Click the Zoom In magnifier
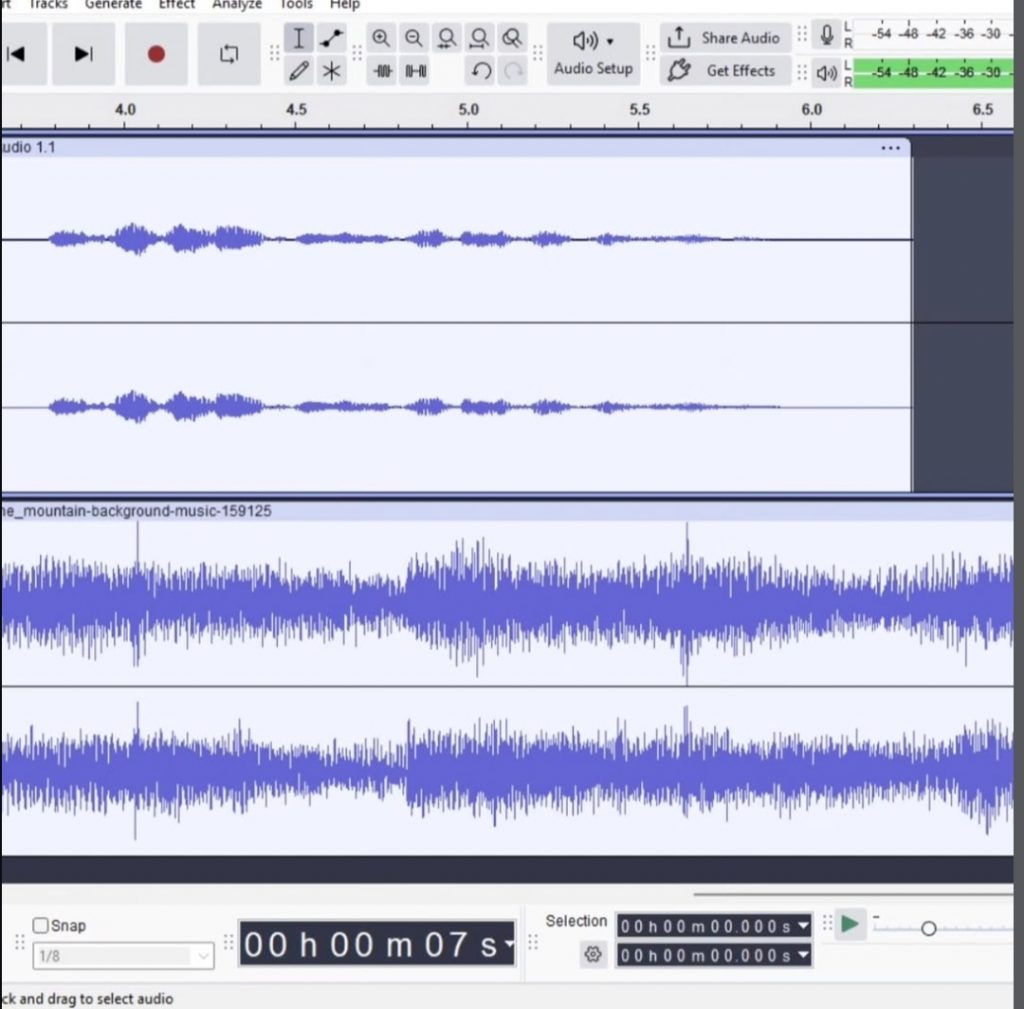This screenshot has height=1009, width=1024. tap(381, 39)
